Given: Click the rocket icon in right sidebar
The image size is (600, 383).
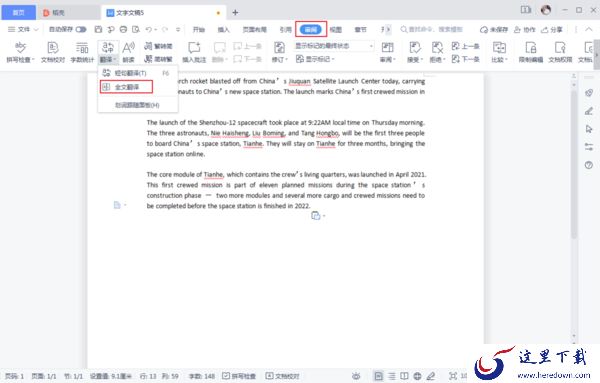Looking at the screenshot, I should (x=589, y=93).
